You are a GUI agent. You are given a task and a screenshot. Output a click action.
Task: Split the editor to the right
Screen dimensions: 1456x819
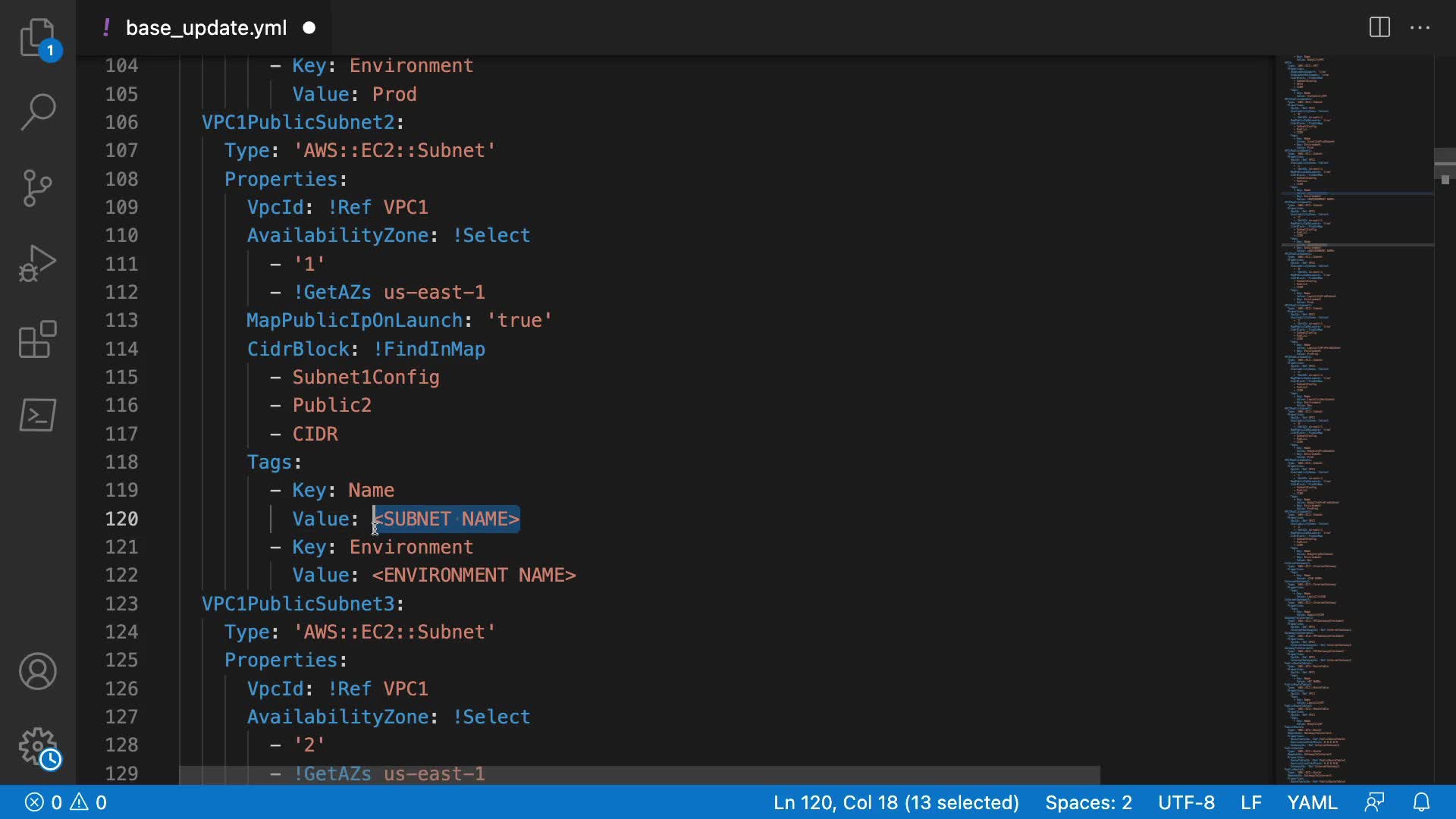click(x=1379, y=28)
